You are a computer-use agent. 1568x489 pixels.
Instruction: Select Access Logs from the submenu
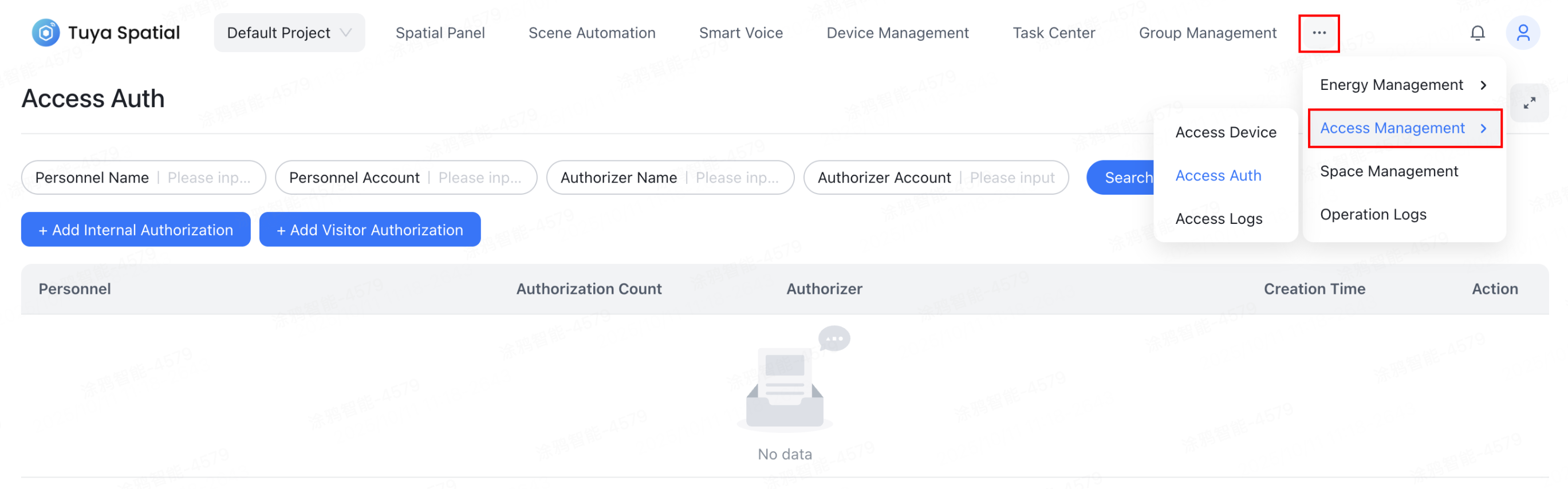1219,218
